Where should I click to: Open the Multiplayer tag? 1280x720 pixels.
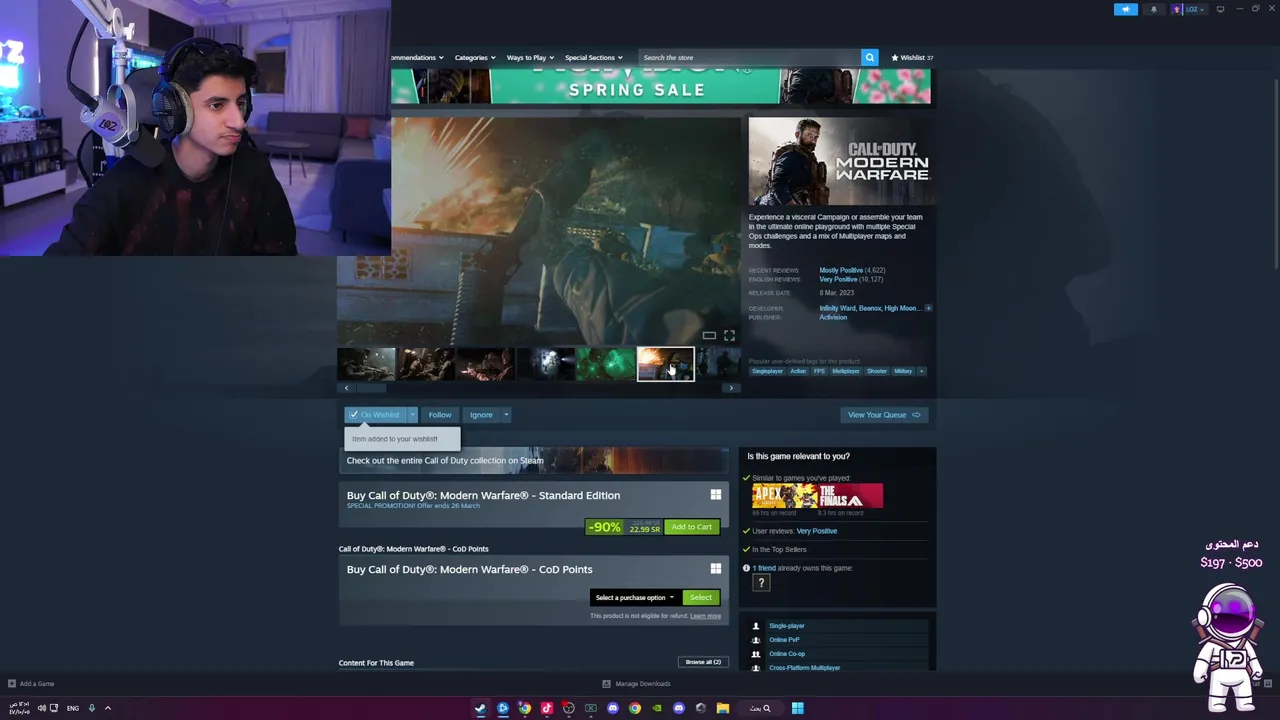(x=846, y=371)
